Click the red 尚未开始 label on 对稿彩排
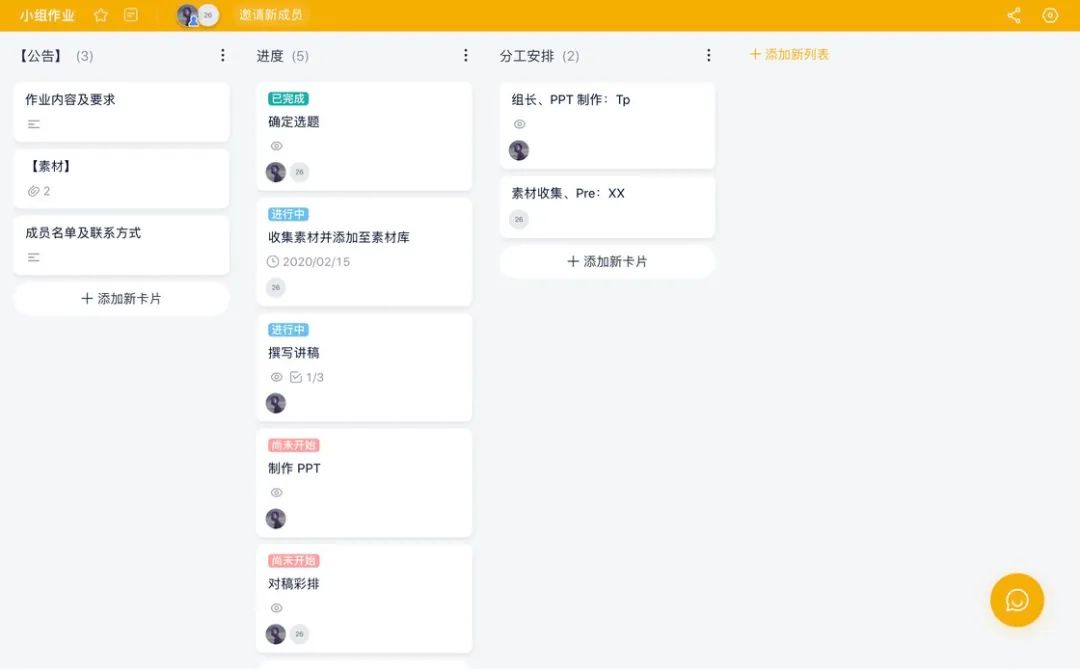 294,561
